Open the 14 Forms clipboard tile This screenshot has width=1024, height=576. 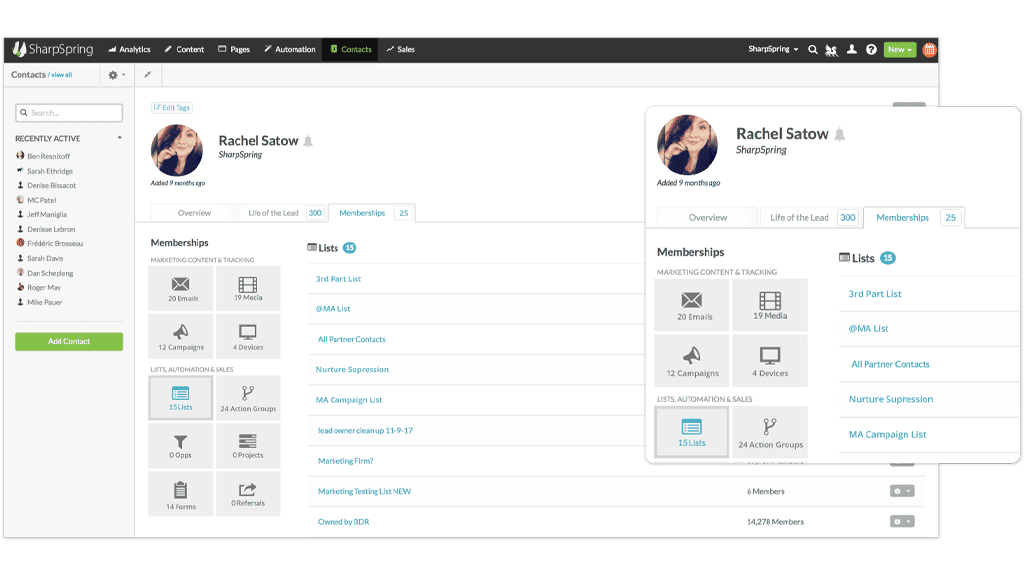tap(181, 494)
